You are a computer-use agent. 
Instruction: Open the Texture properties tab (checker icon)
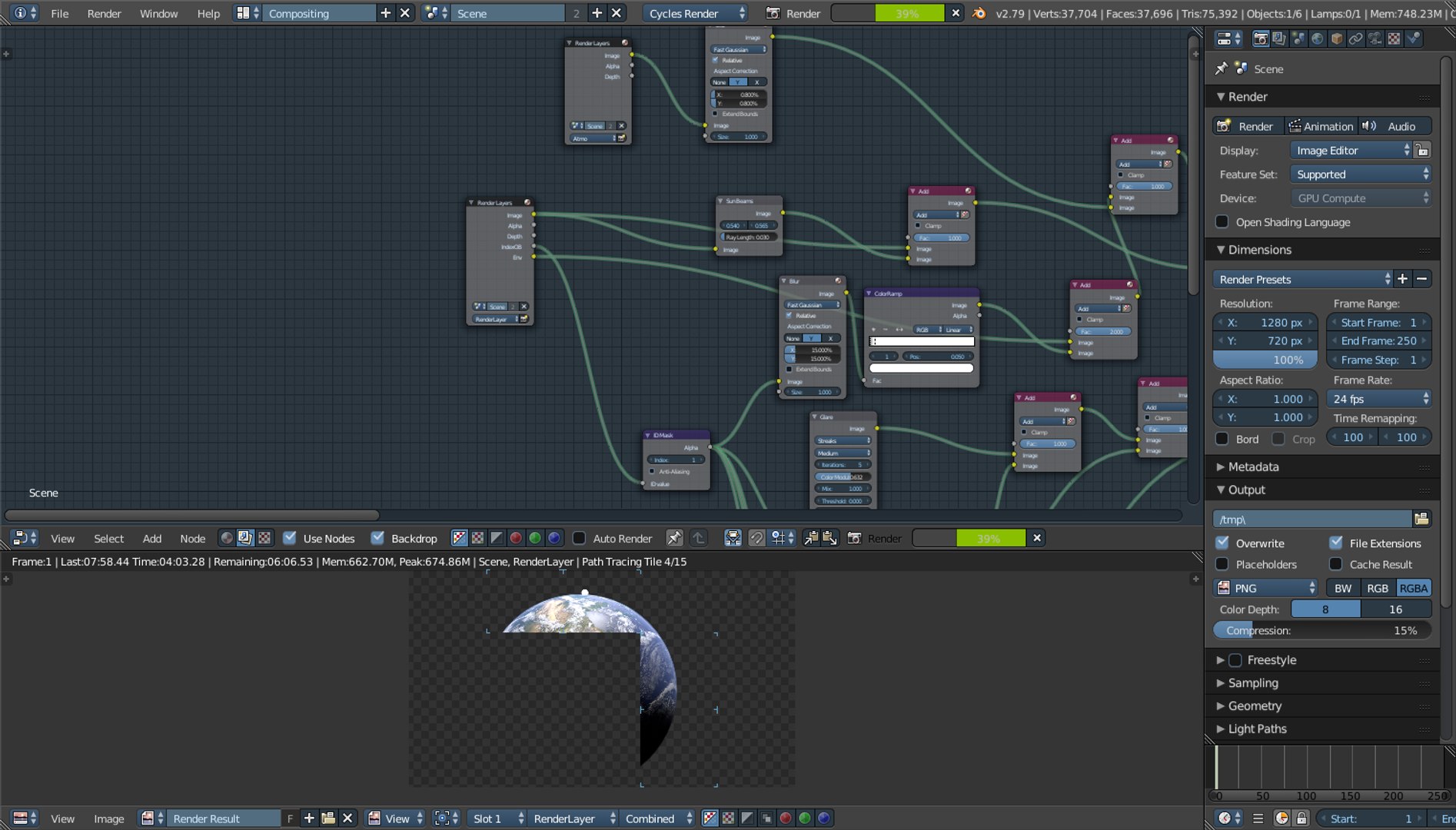coord(1394,38)
